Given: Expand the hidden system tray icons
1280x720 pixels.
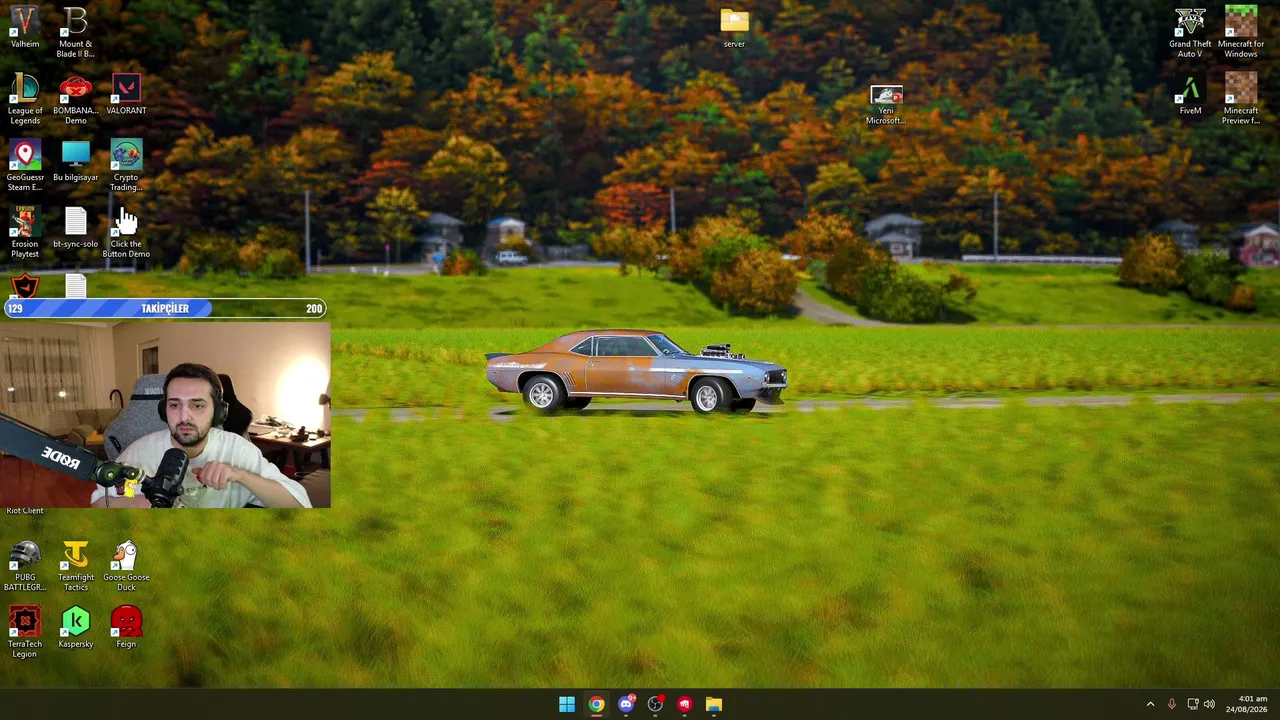Looking at the screenshot, I should pos(1150,704).
